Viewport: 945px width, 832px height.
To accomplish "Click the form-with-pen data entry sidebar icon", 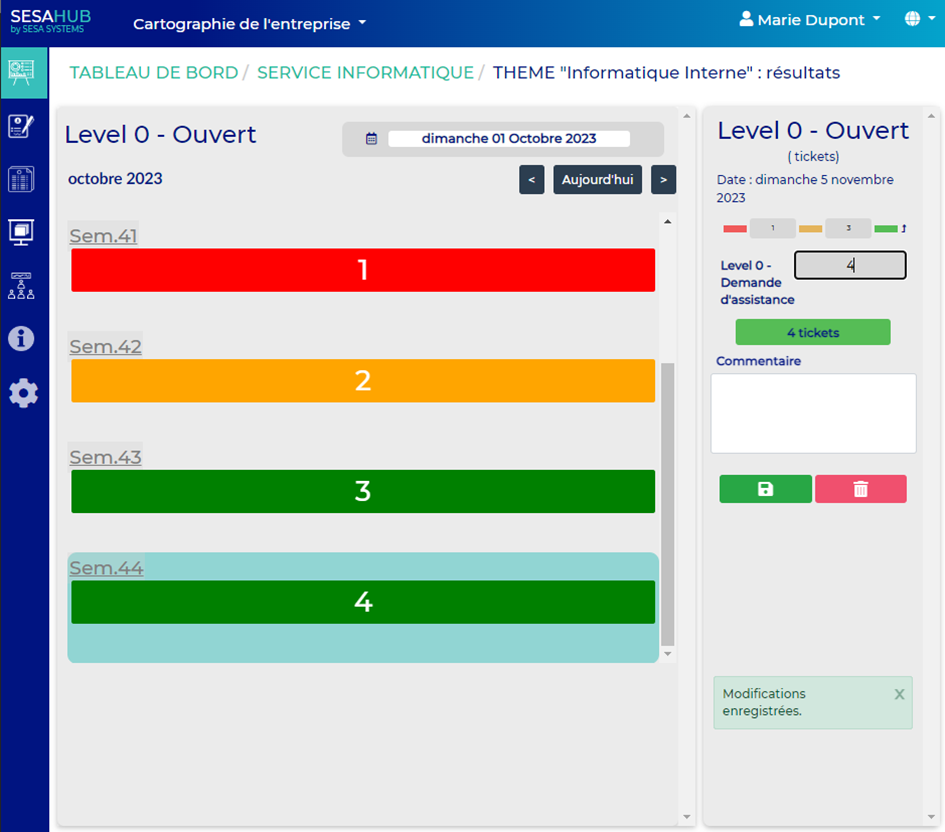I will tap(22, 126).
